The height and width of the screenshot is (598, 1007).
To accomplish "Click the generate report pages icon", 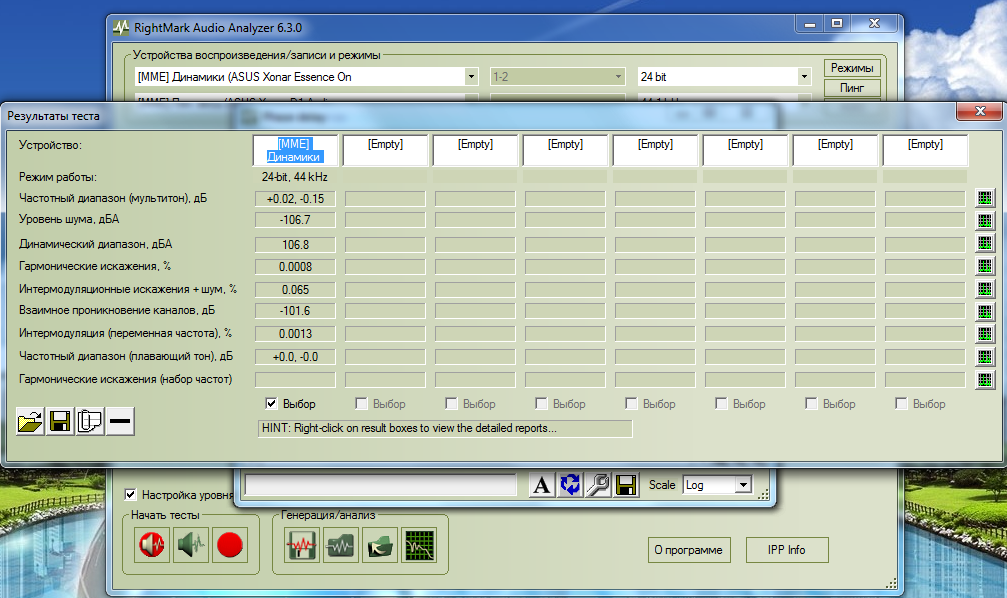I will tap(90, 421).
